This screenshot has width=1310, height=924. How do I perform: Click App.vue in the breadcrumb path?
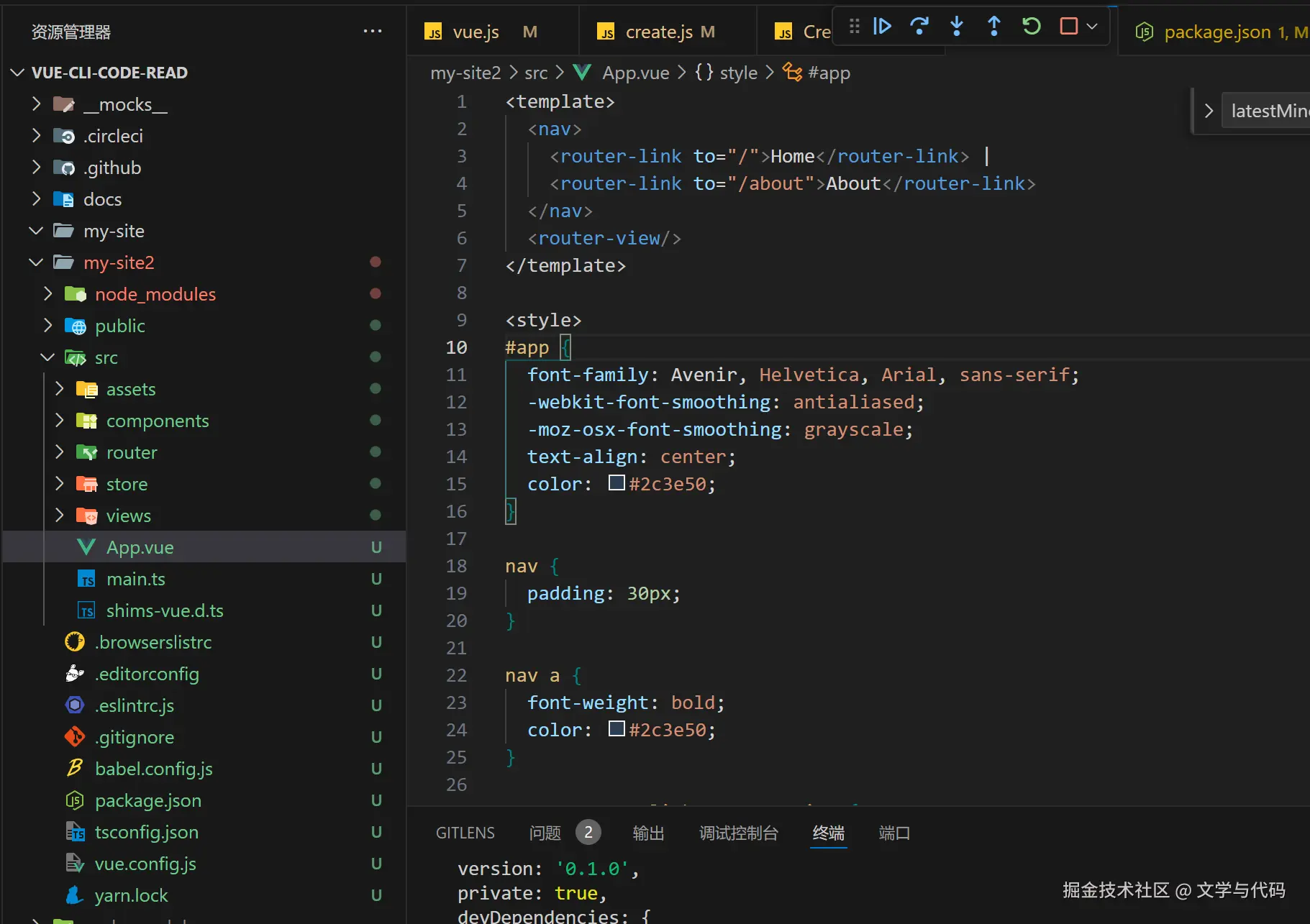635,73
